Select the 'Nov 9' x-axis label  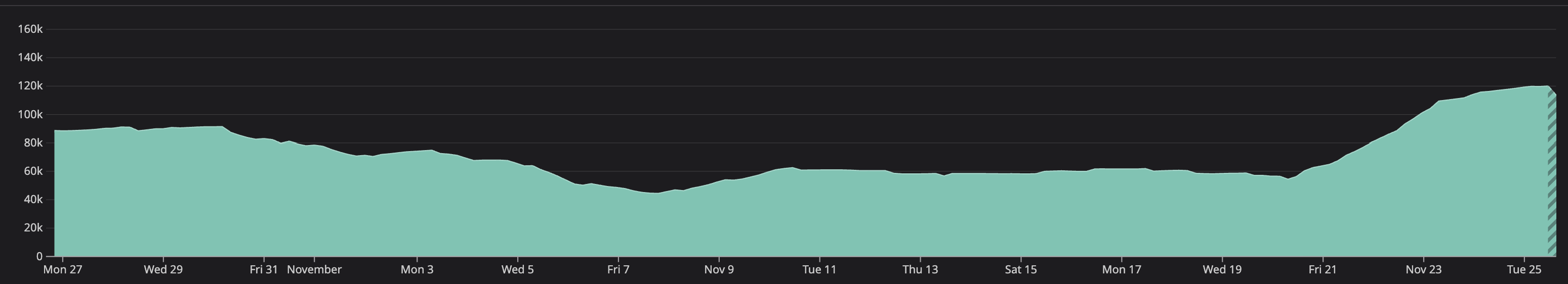point(719,269)
